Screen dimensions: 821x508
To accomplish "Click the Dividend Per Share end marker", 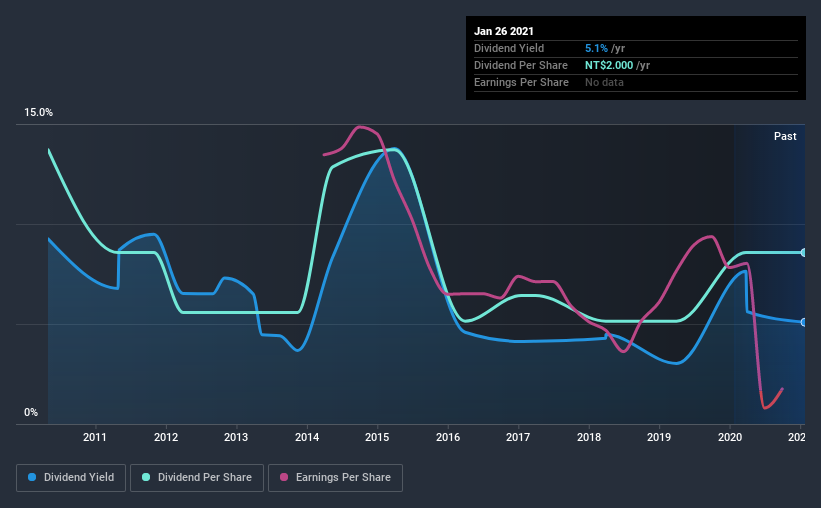I will (804, 252).
